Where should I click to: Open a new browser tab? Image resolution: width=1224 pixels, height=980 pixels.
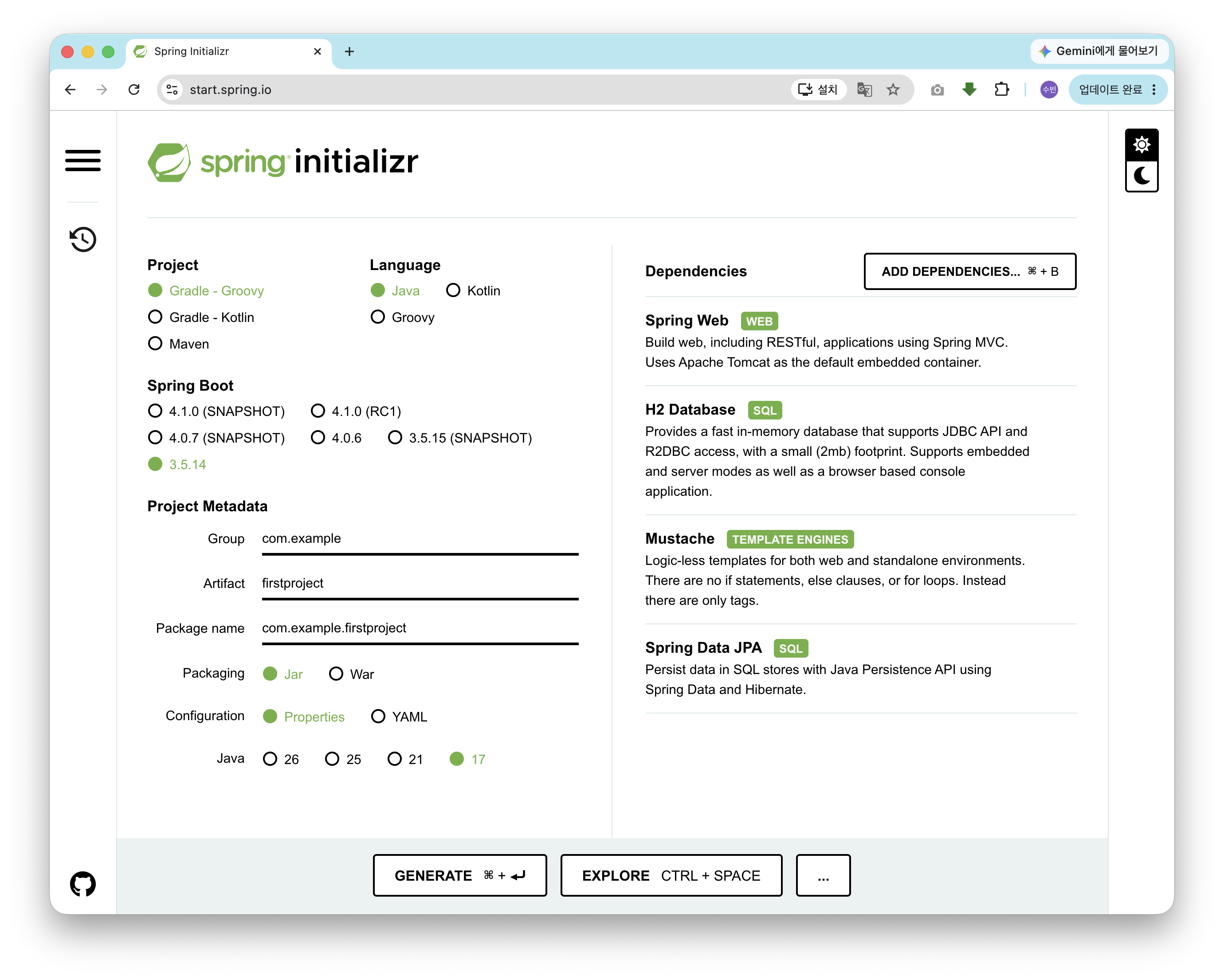point(350,52)
